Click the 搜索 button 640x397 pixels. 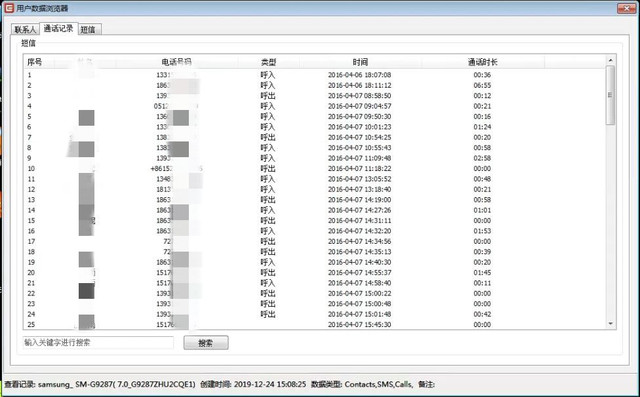click(x=206, y=343)
